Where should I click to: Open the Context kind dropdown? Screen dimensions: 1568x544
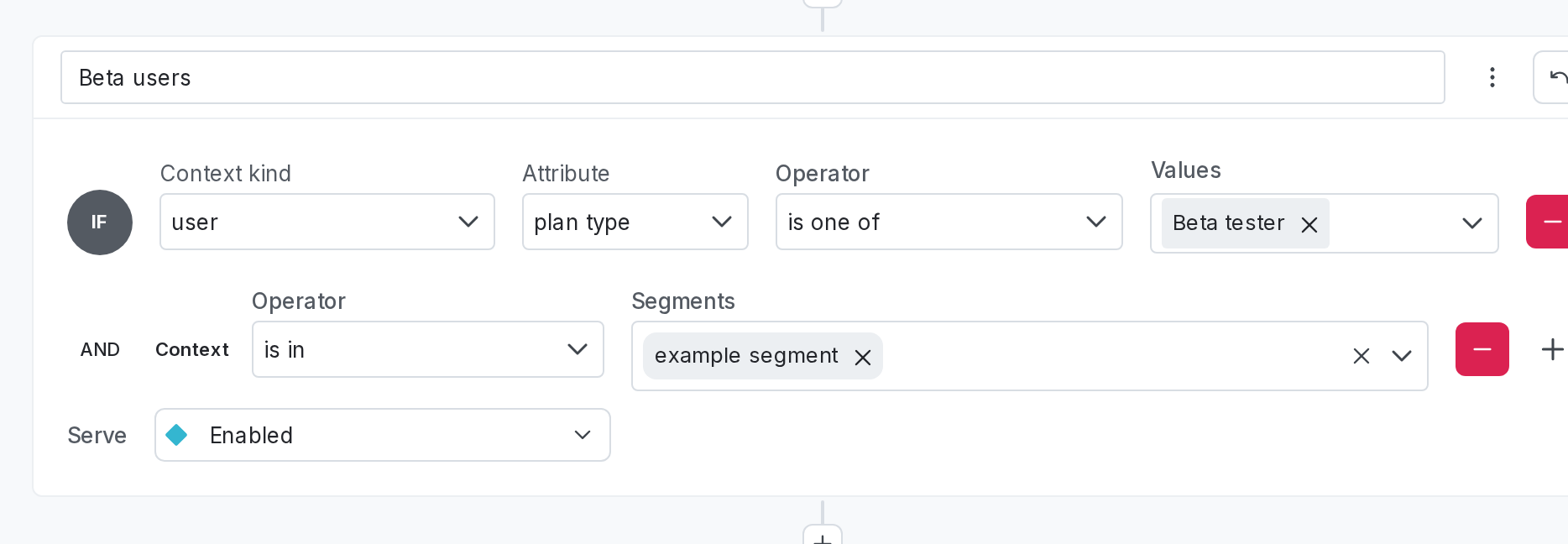tap(327, 222)
